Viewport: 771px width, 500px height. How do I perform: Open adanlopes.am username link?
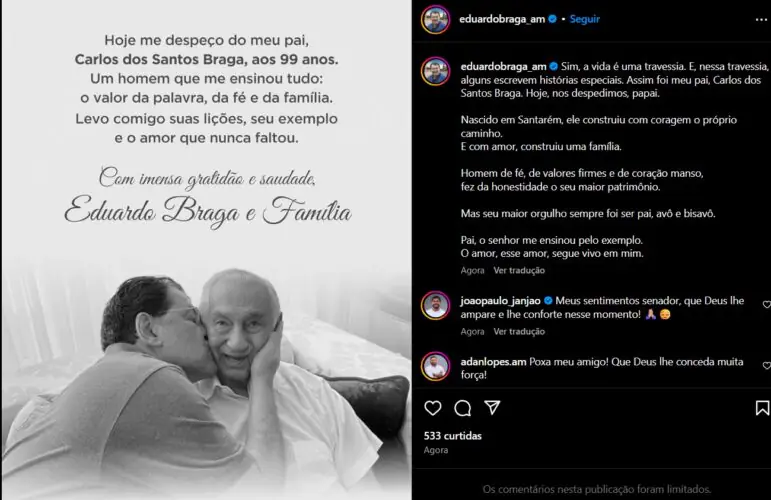point(493,362)
